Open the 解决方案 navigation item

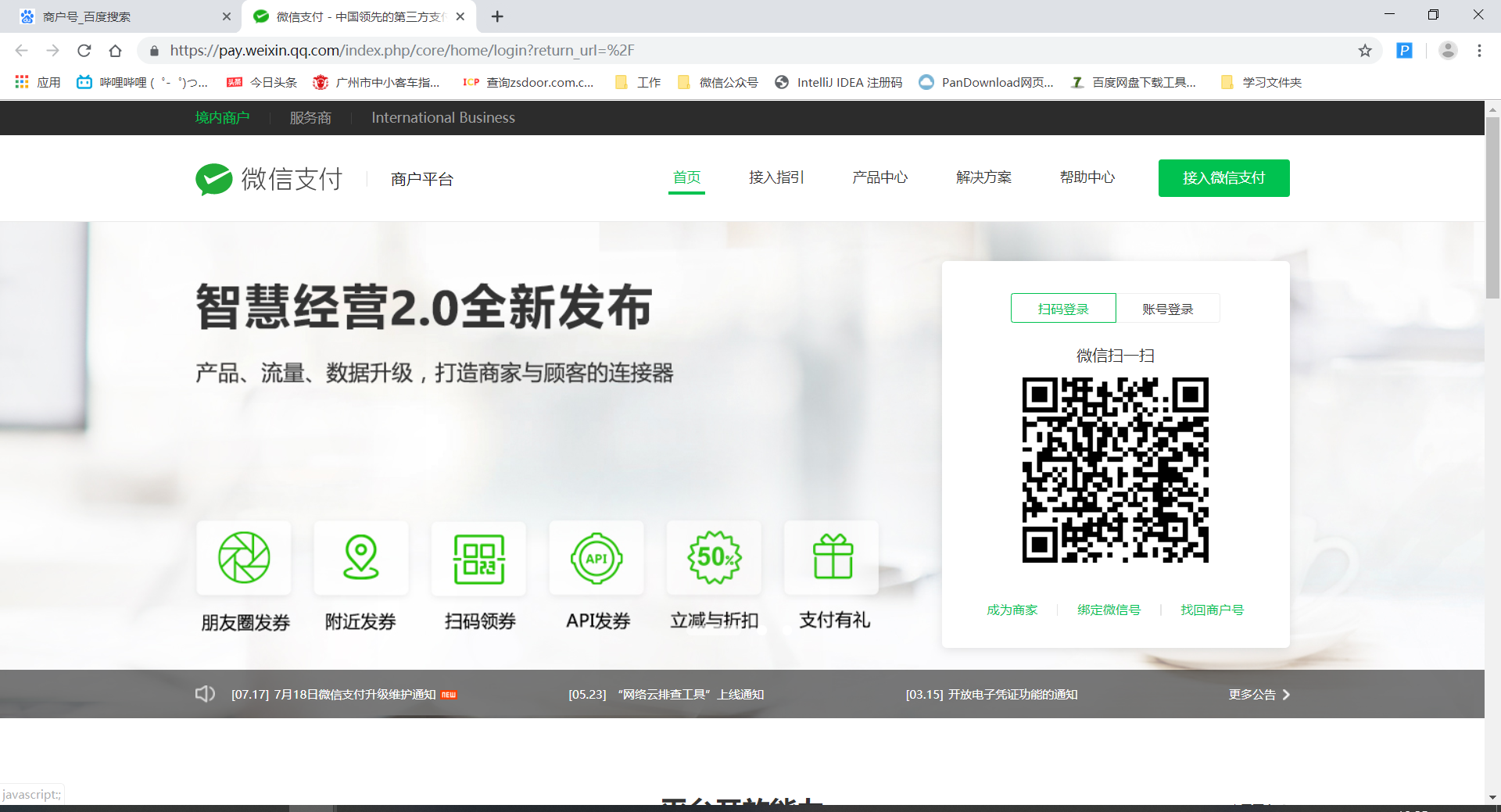(x=984, y=178)
